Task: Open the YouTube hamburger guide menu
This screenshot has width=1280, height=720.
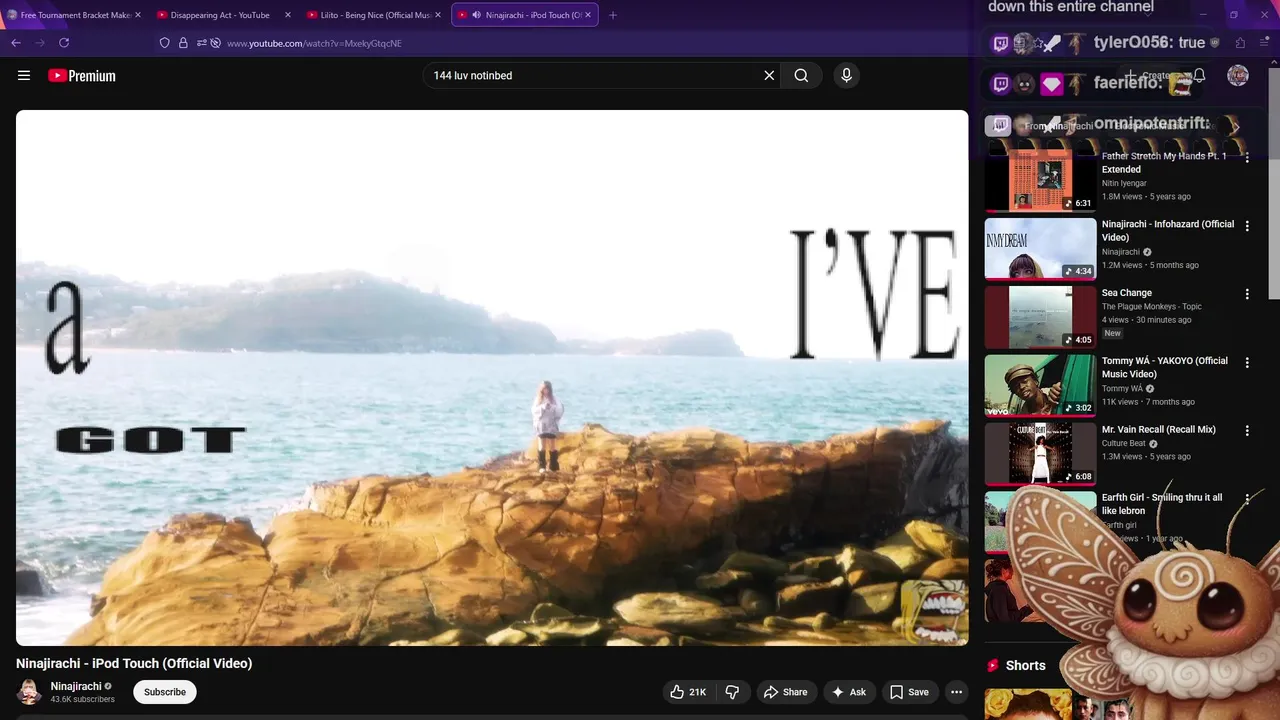Action: click(24, 75)
